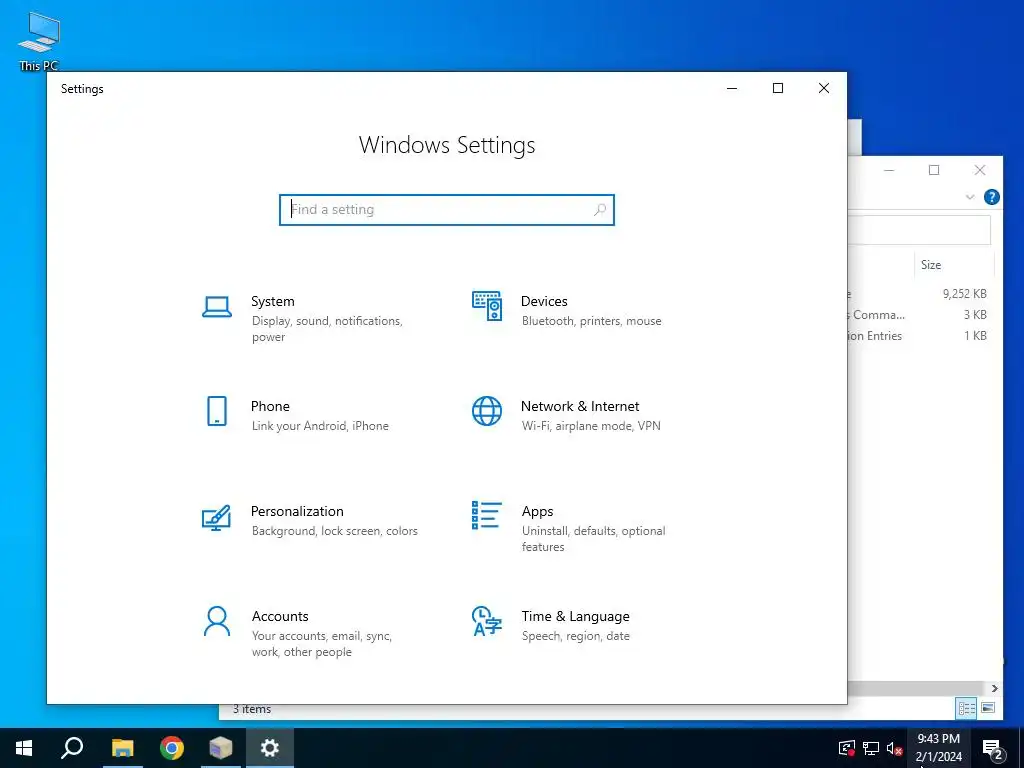
Task: Click 'Wi-Fi, airplane mode, VPN' description
Action: 591,426
